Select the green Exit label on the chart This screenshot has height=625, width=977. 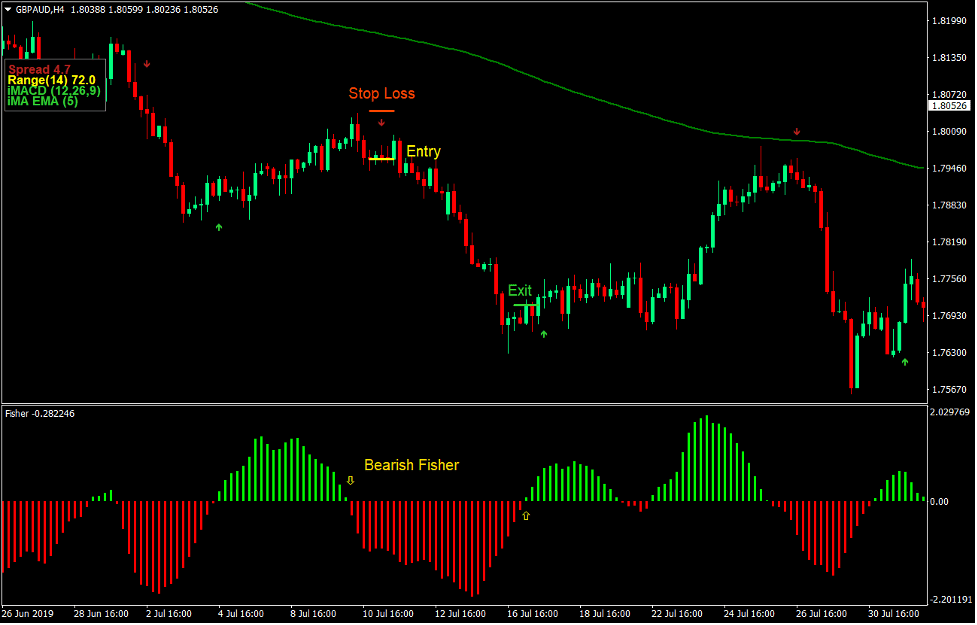[522, 291]
